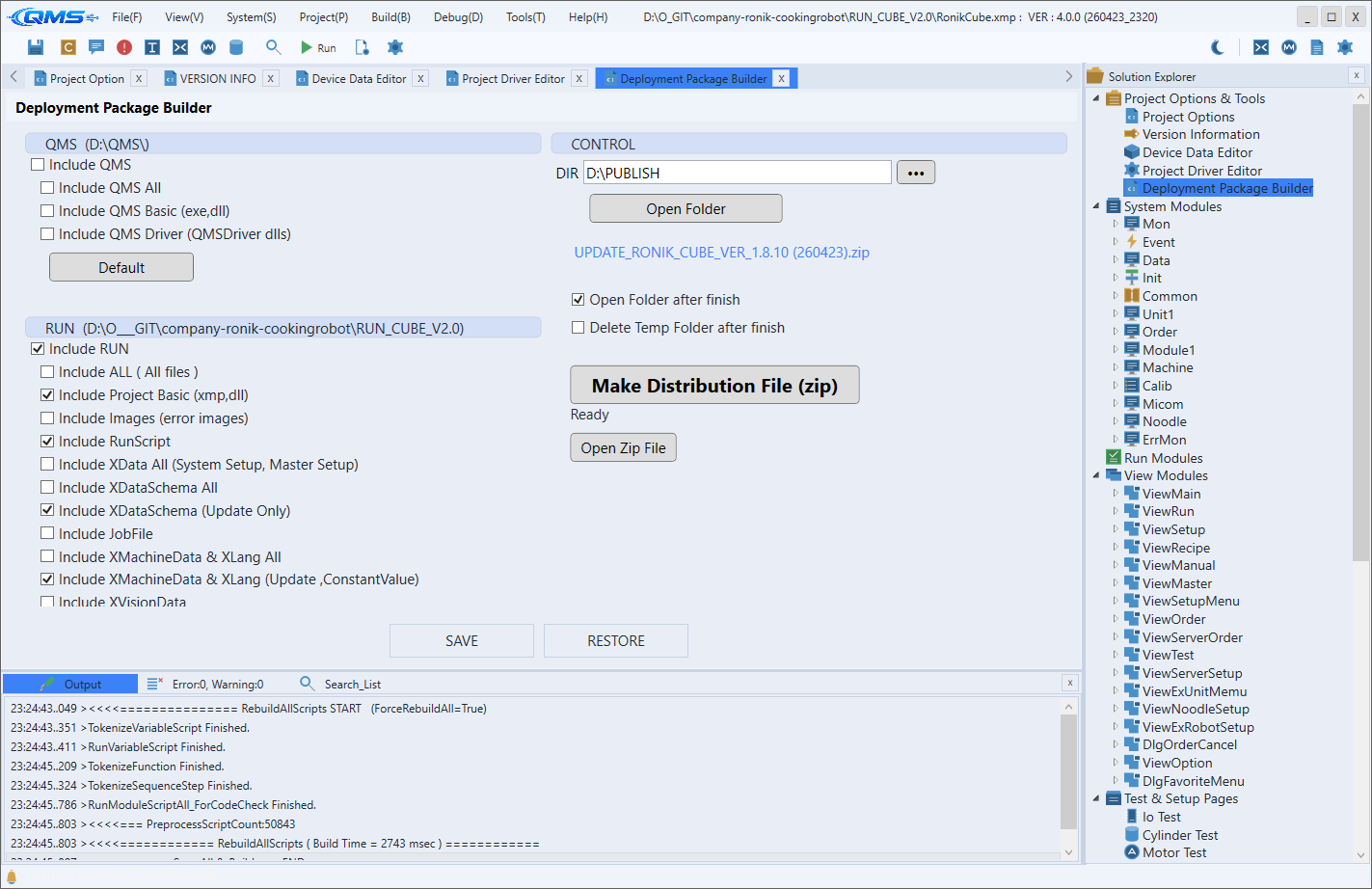
Task: Click the Run Modules green checkmark icon
Action: pos(1114,457)
